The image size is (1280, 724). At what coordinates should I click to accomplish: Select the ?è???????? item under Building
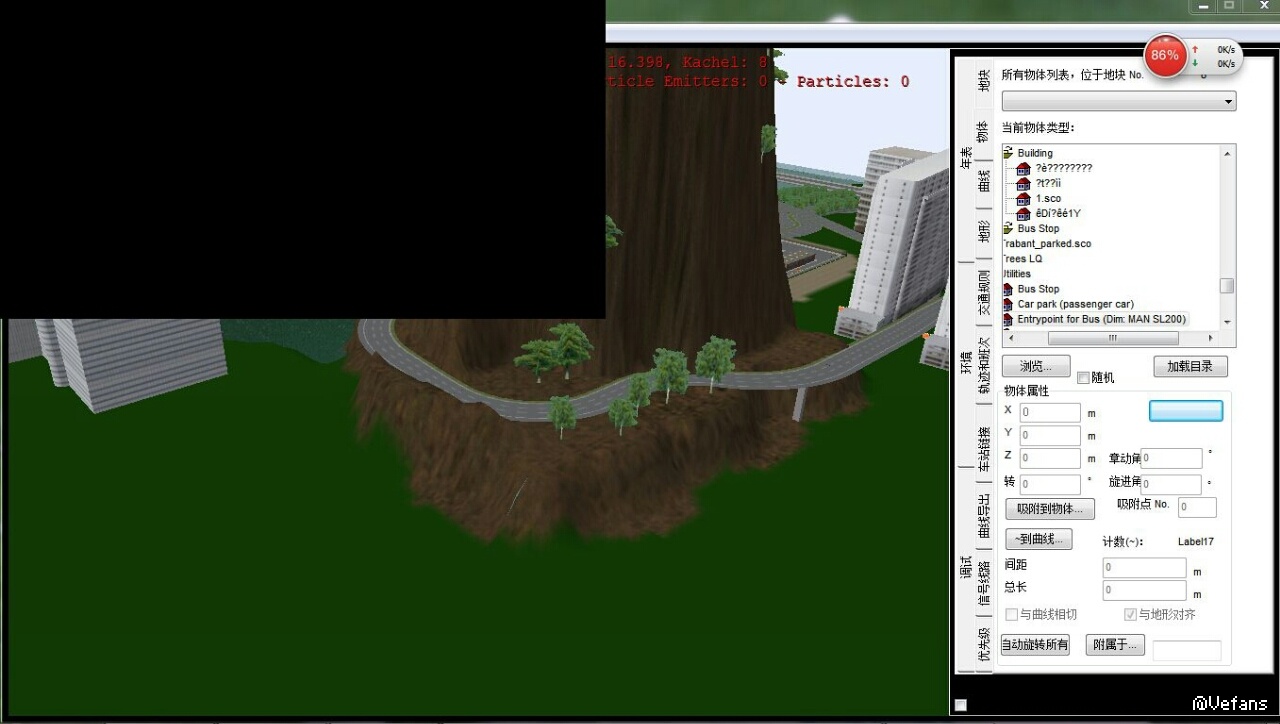pyautogui.click(x=1064, y=168)
